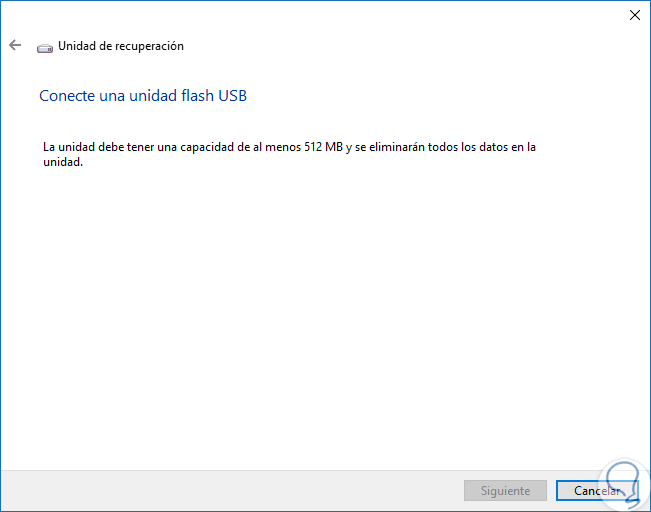Click "La unidad" at the description start

click(67, 147)
